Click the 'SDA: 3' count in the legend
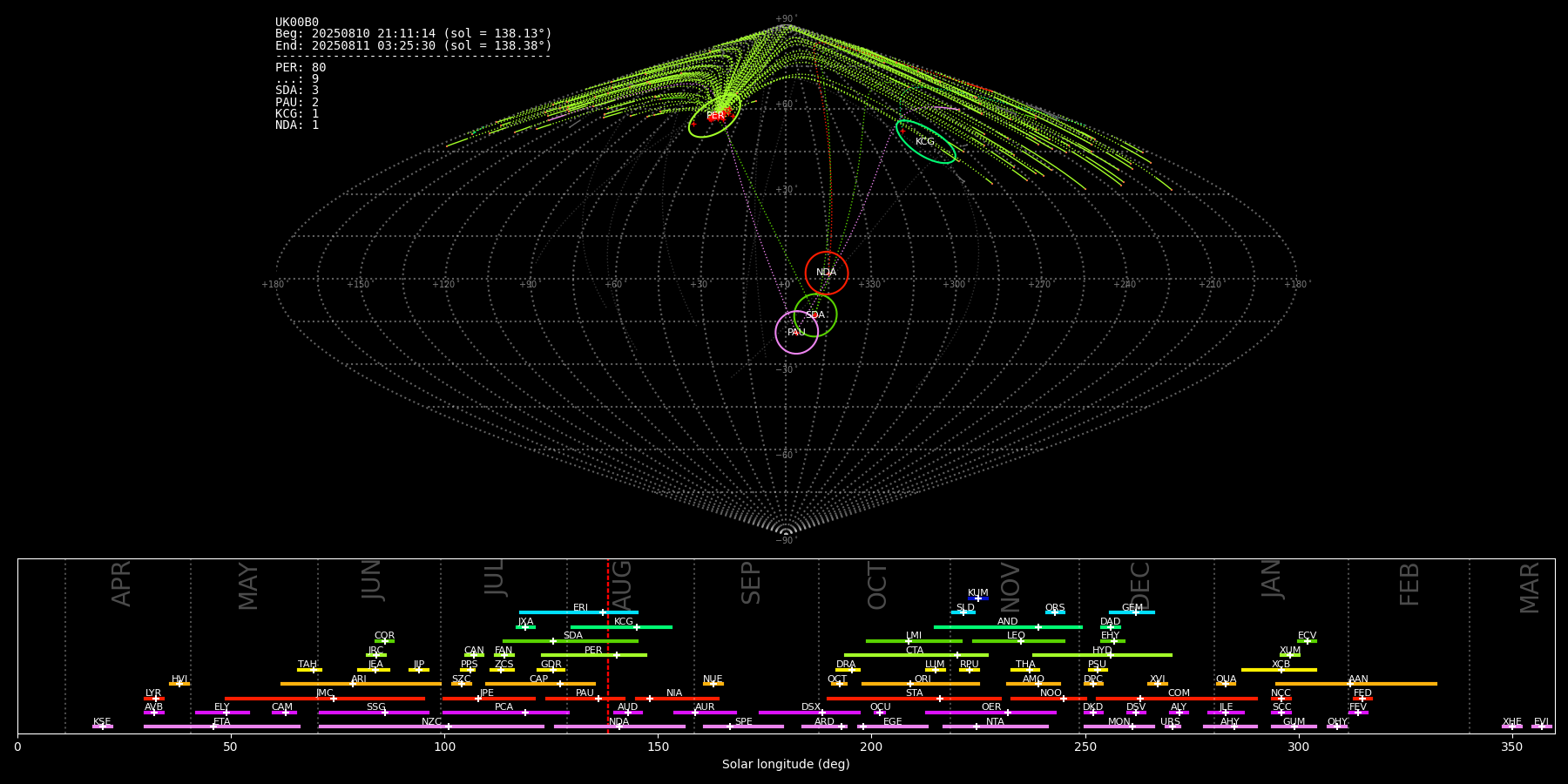Image resolution: width=1568 pixels, height=784 pixels. click(x=297, y=91)
